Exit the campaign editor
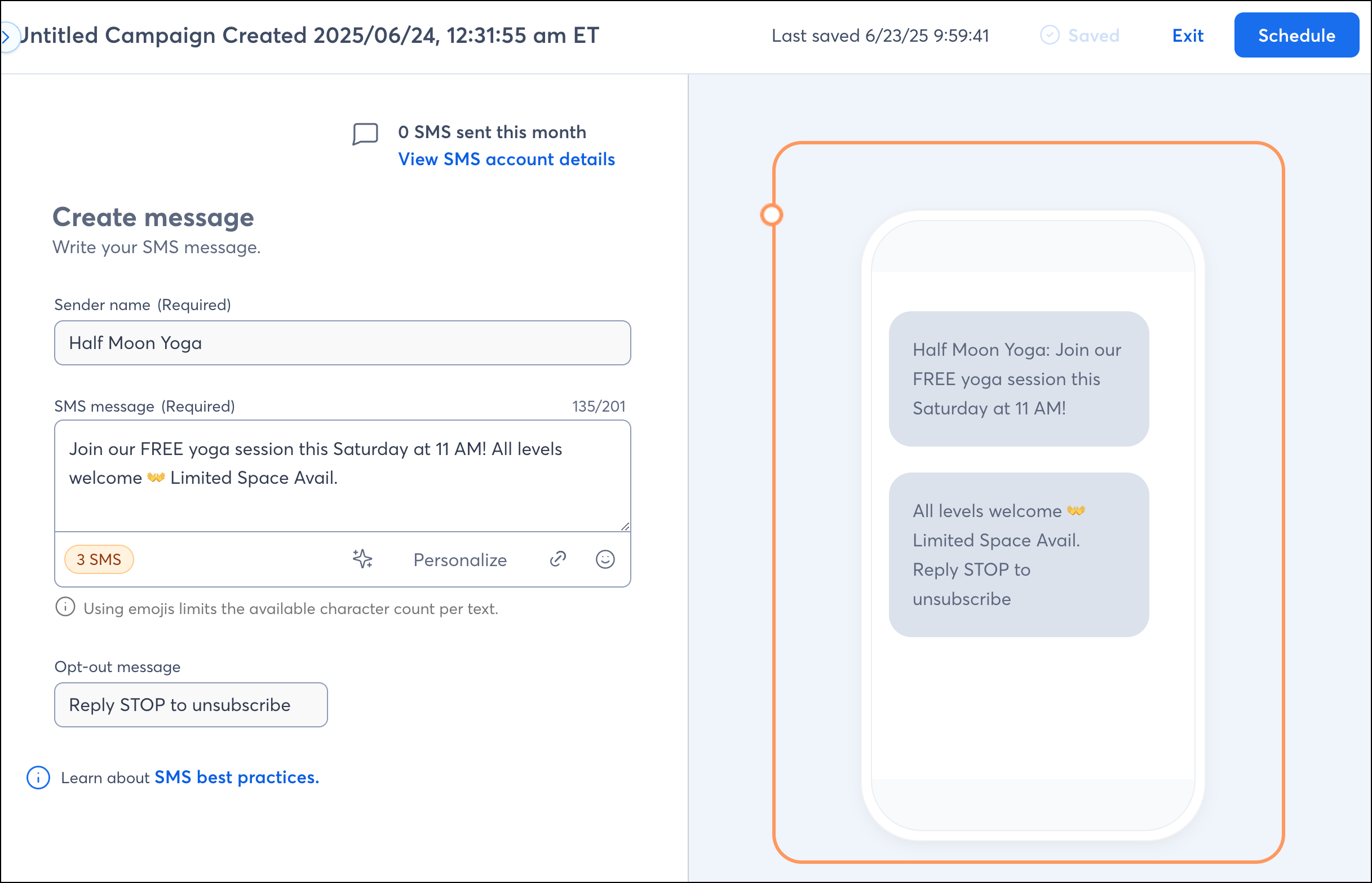This screenshot has width=1372, height=883. pyautogui.click(x=1188, y=36)
